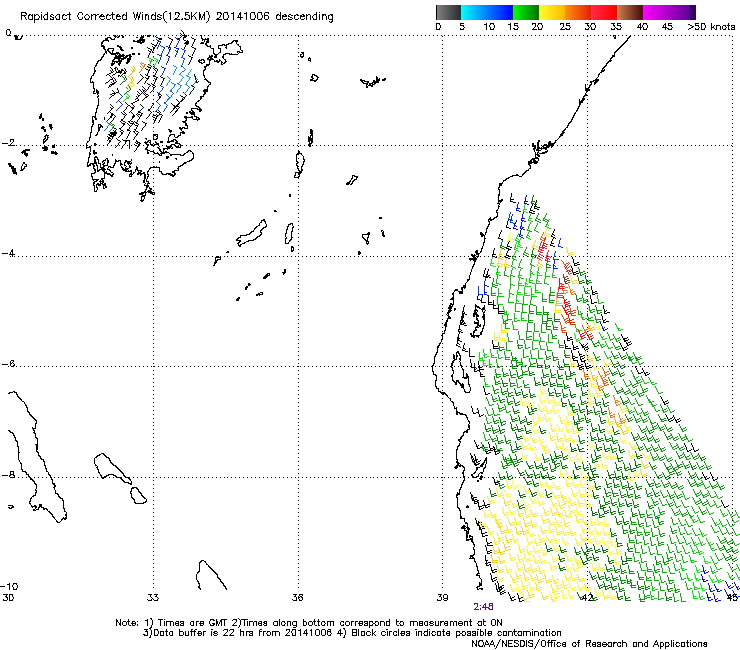
Task: Click the purple '2:48' pass time label
Action: click(x=483, y=607)
